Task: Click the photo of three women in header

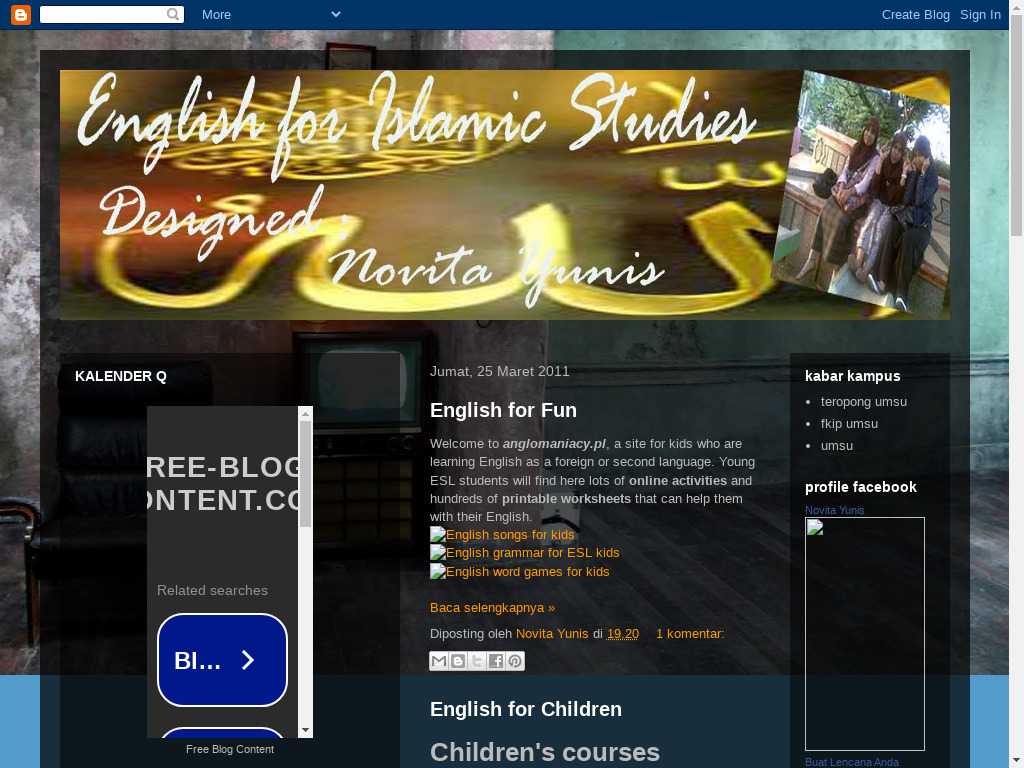Action: point(861,193)
